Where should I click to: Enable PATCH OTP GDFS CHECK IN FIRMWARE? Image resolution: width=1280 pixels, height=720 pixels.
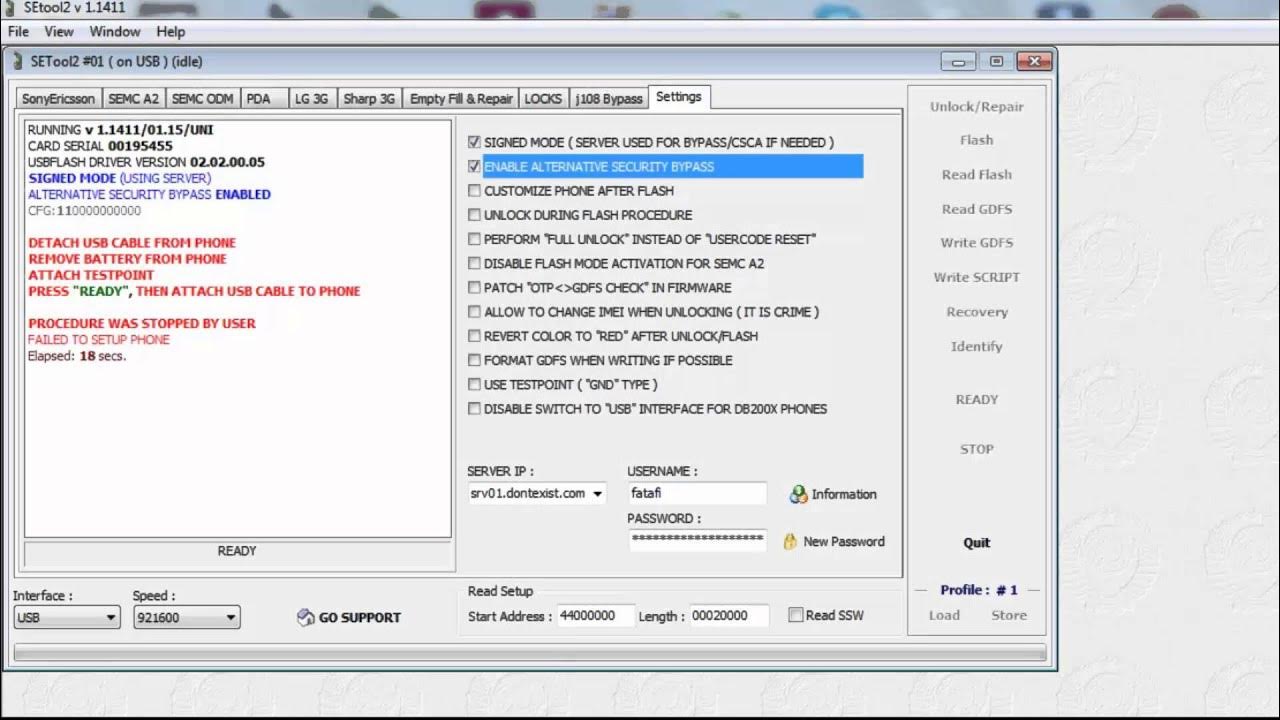point(475,287)
